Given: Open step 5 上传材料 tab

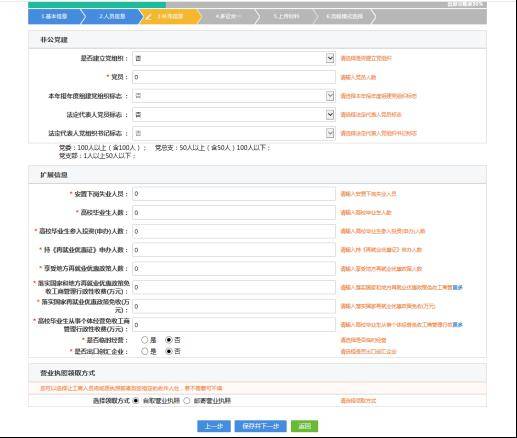Looking at the screenshot, I should (286, 16).
